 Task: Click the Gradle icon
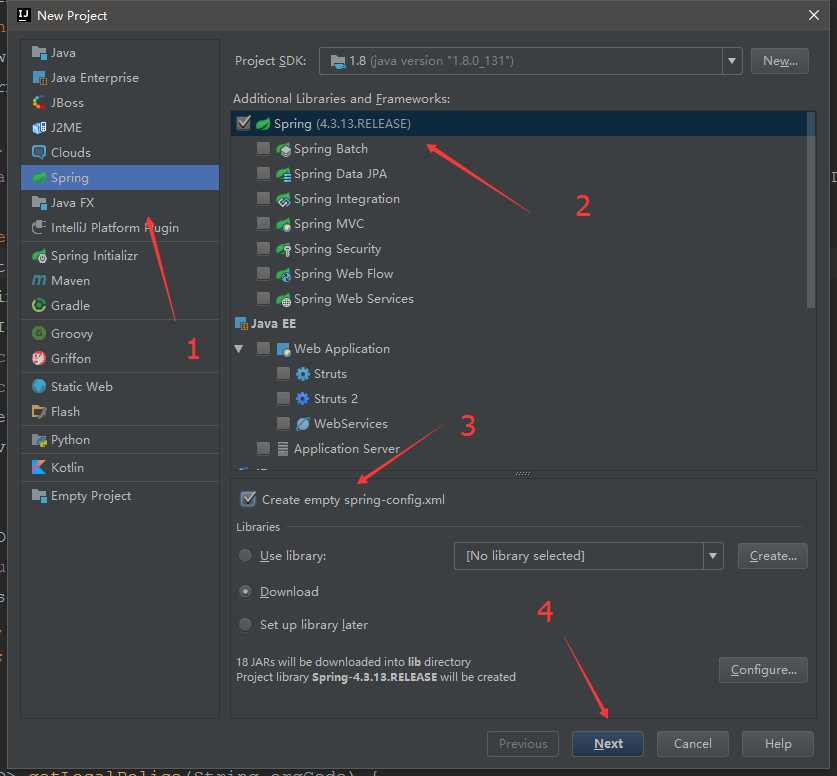(x=39, y=305)
